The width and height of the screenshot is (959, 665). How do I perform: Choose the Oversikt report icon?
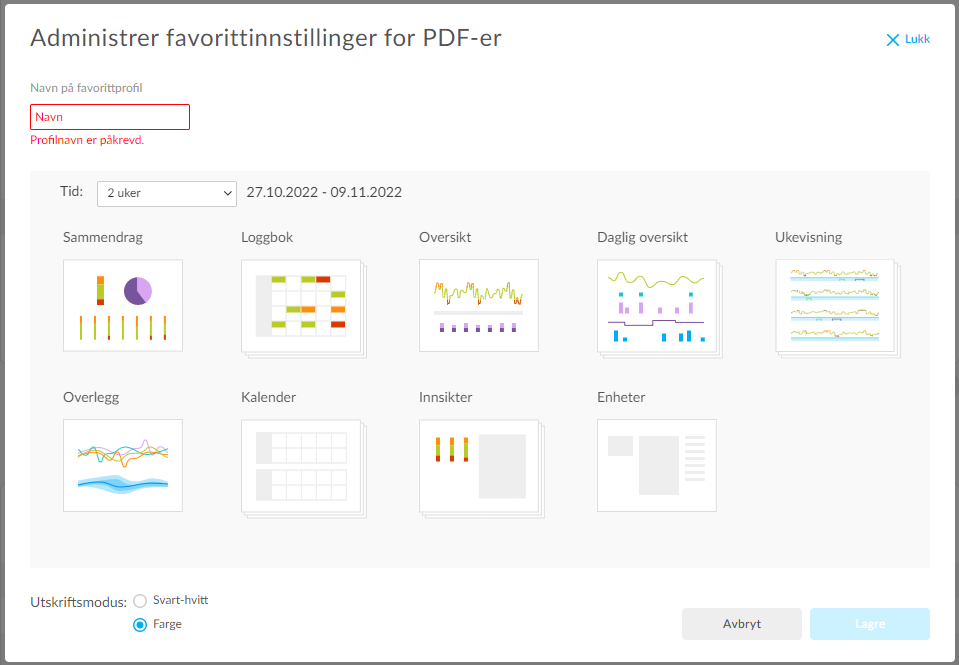(x=479, y=305)
